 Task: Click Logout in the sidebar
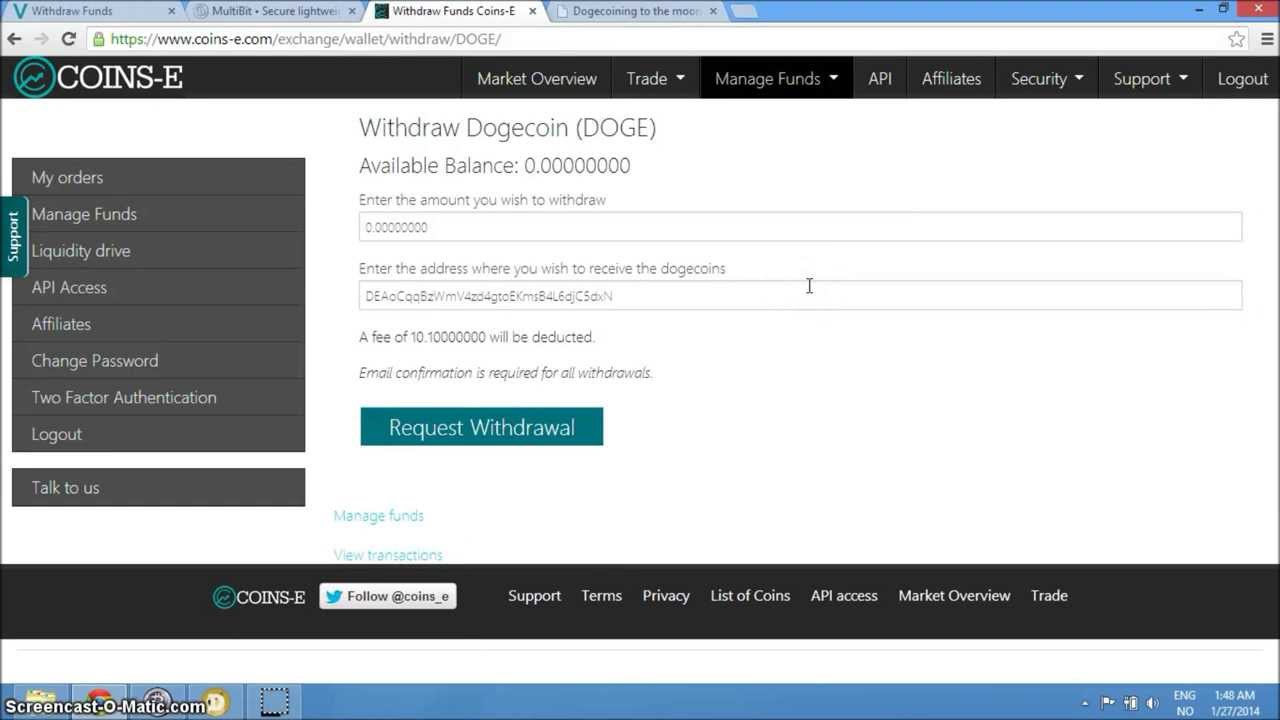click(158, 434)
